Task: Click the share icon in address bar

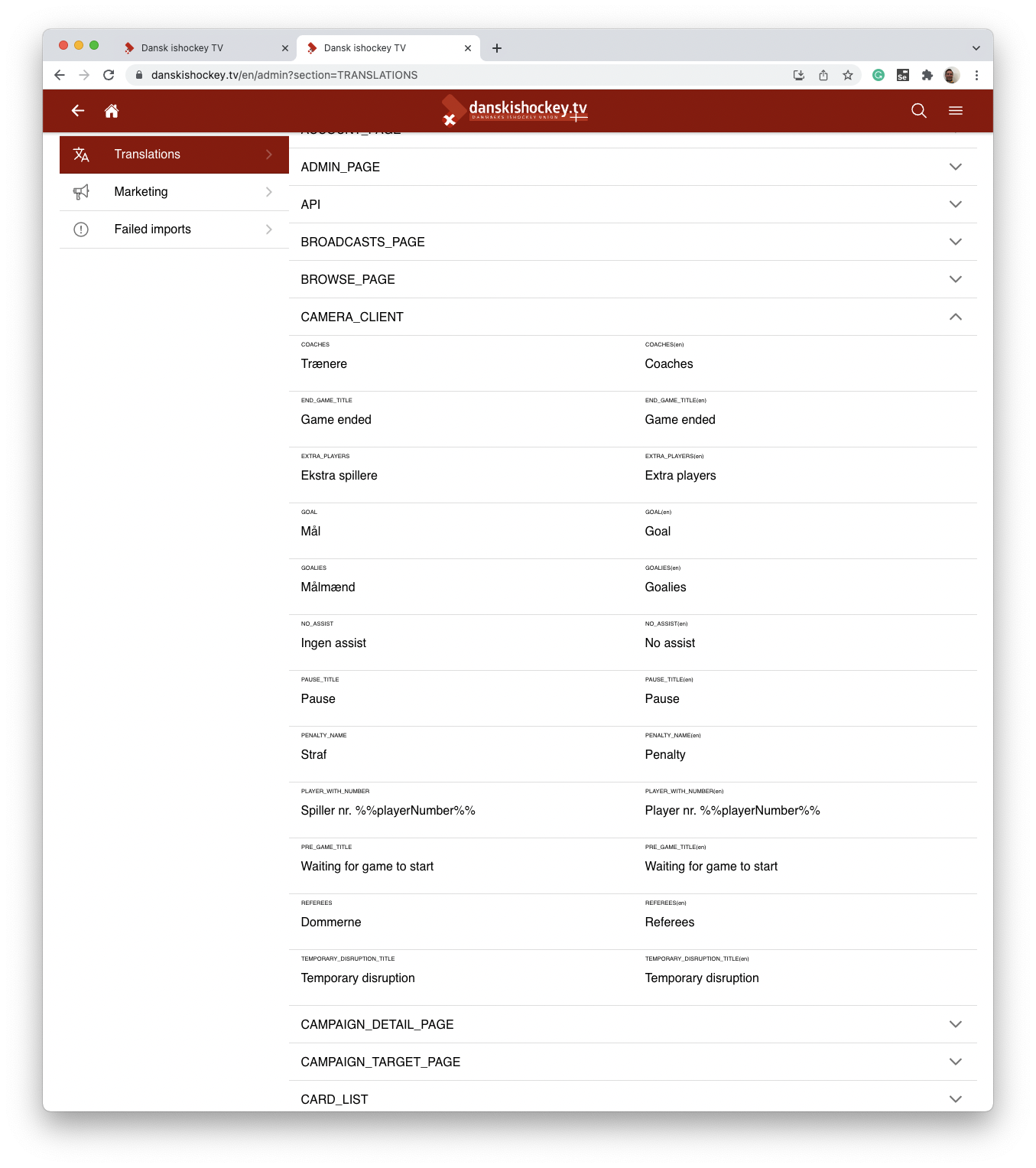Action: (823, 75)
